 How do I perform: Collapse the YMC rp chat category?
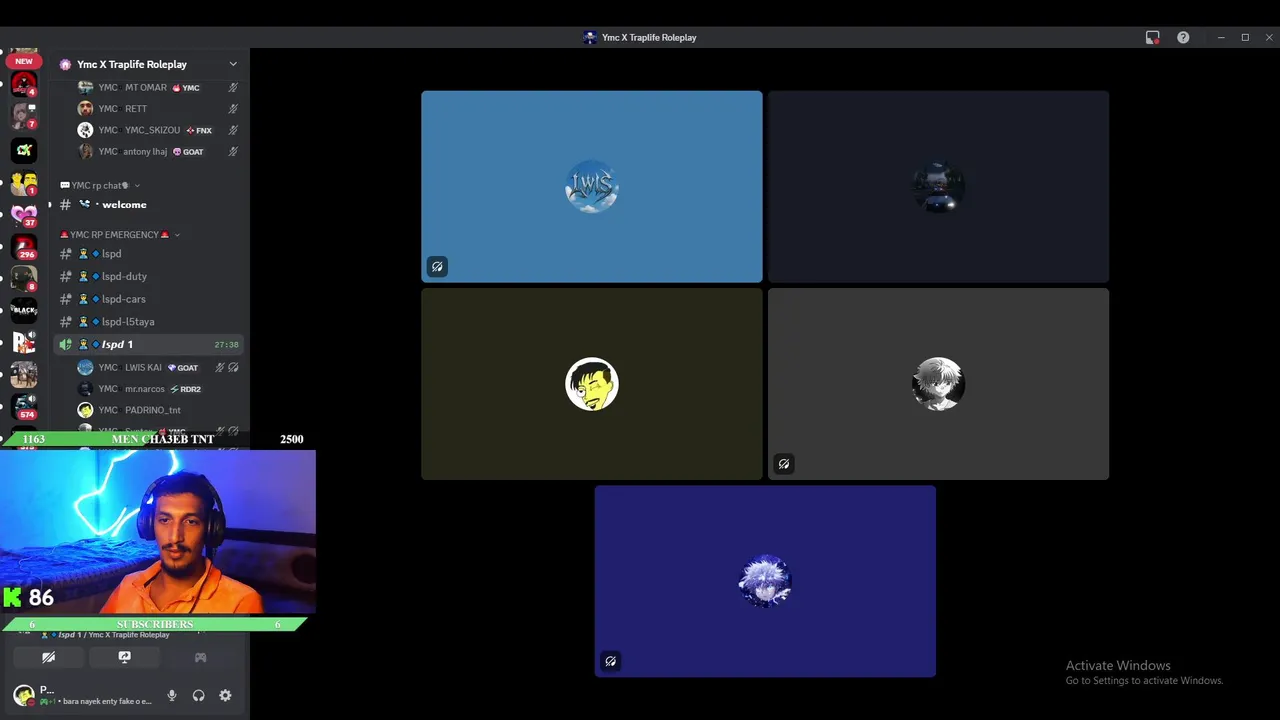(x=100, y=185)
